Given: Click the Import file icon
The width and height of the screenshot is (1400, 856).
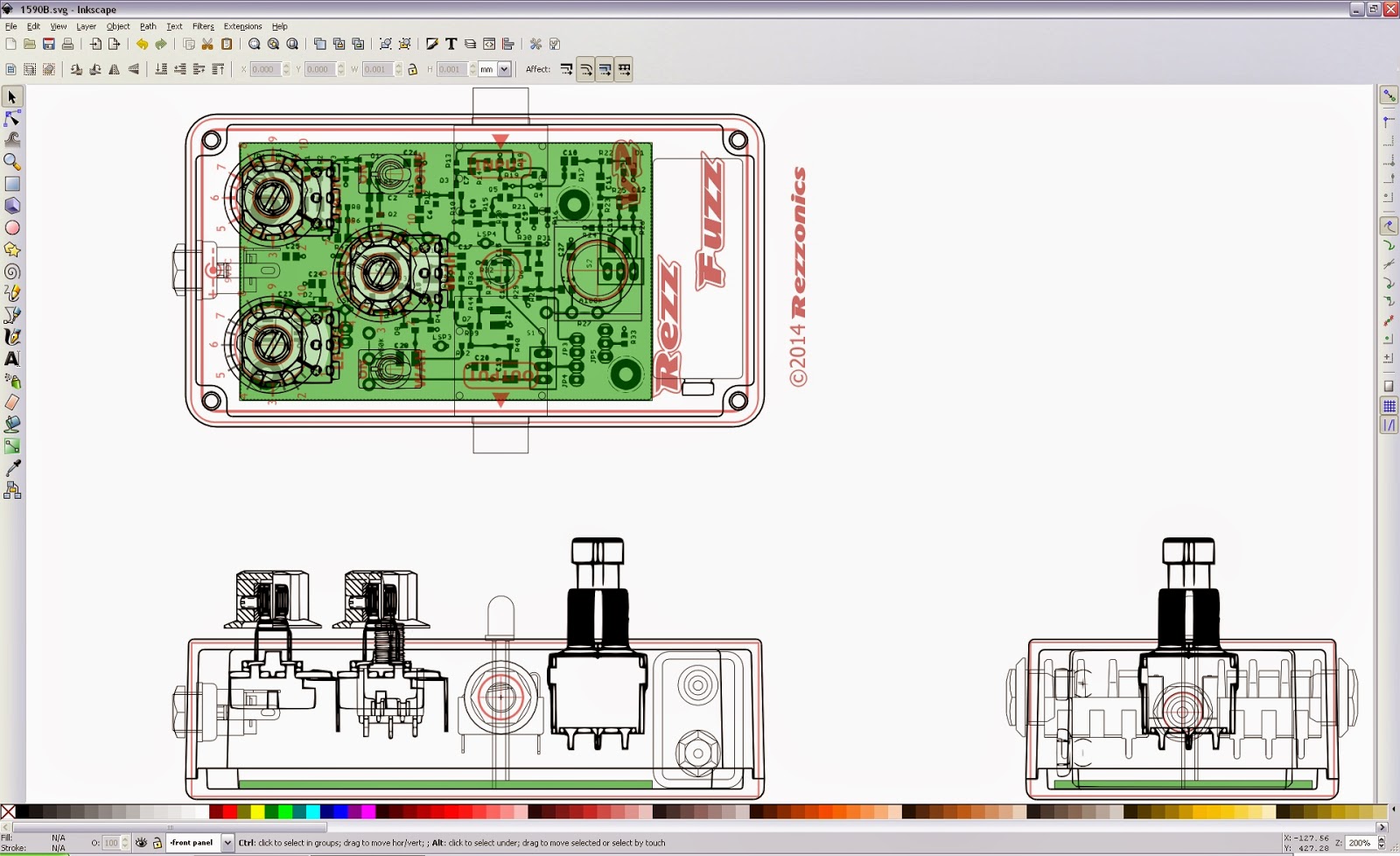Looking at the screenshot, I should coord(95,44).
